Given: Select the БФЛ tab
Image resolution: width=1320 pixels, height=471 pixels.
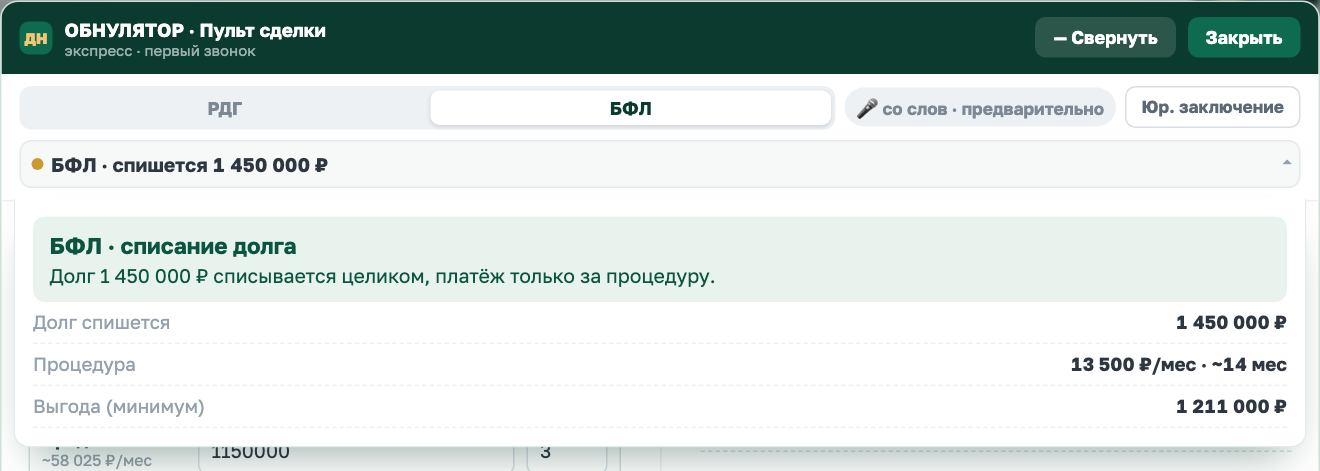Looking at the screenshot, I should (x=631, y=108).
